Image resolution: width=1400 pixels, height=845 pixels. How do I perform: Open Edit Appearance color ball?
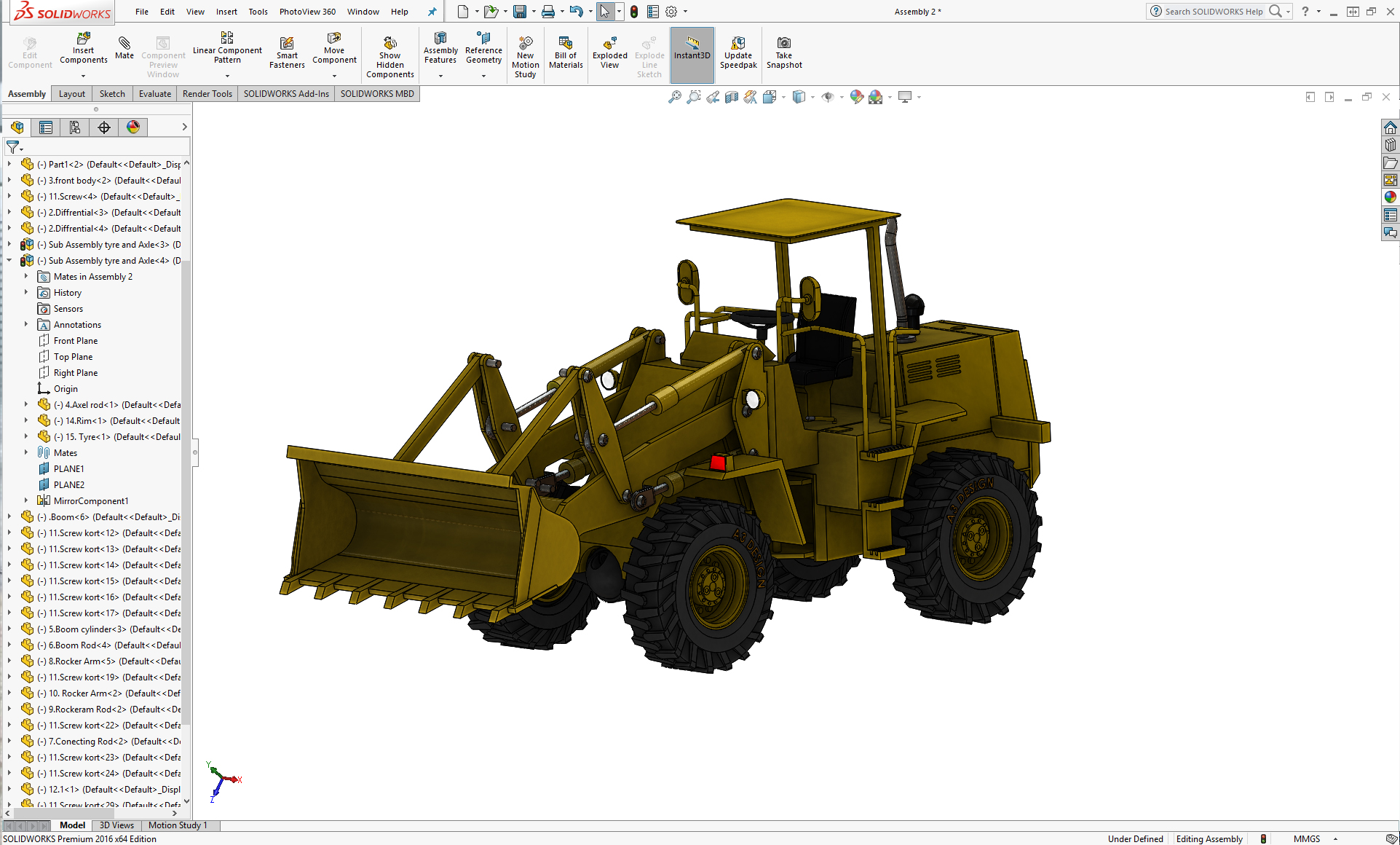(856, 97)
